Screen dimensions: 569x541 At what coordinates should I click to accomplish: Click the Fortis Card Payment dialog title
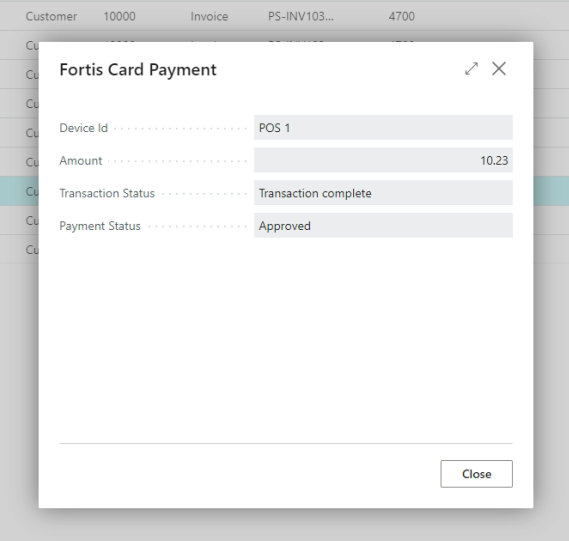[x=138, y=70]
